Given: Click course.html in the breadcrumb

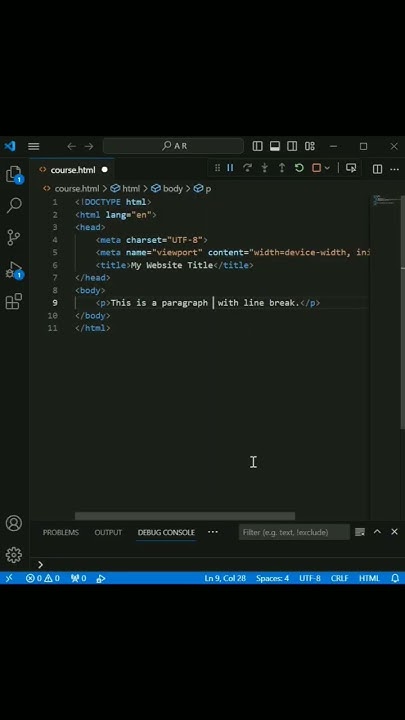Looking at the screenshot, I should (76, 189).
